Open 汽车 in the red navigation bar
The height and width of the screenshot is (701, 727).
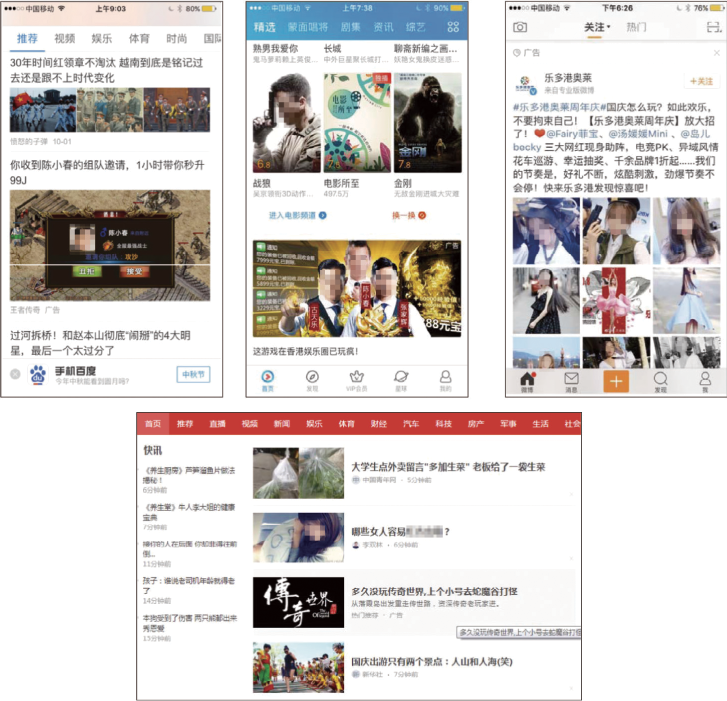click(x=411, y=423)
